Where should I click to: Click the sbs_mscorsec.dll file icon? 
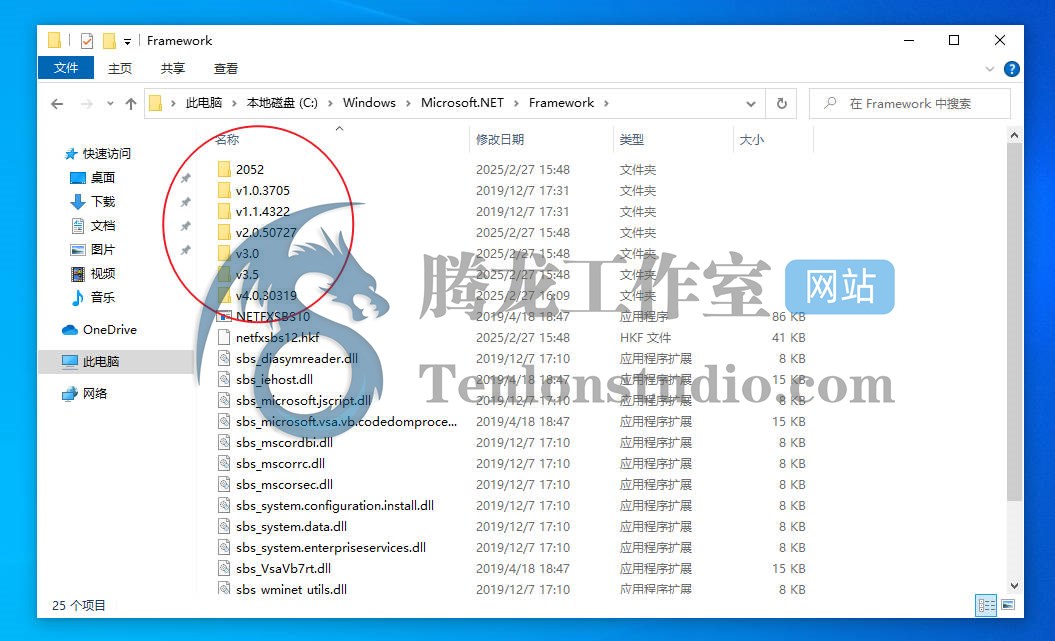pyautogui.click(x=224, y=484)
